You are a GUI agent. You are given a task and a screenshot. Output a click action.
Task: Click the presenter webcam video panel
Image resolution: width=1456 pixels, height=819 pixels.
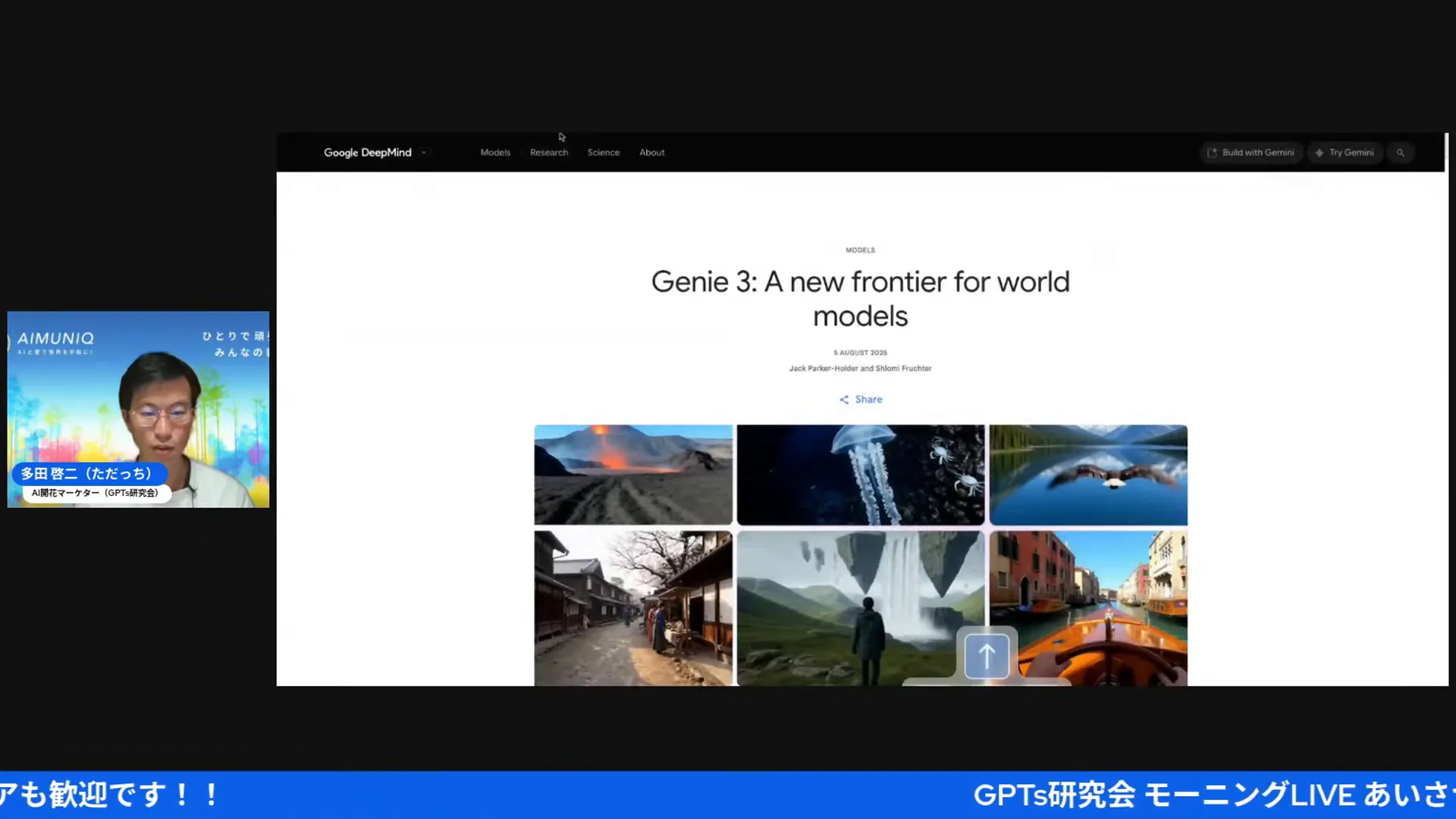click(x=138, y=409)
